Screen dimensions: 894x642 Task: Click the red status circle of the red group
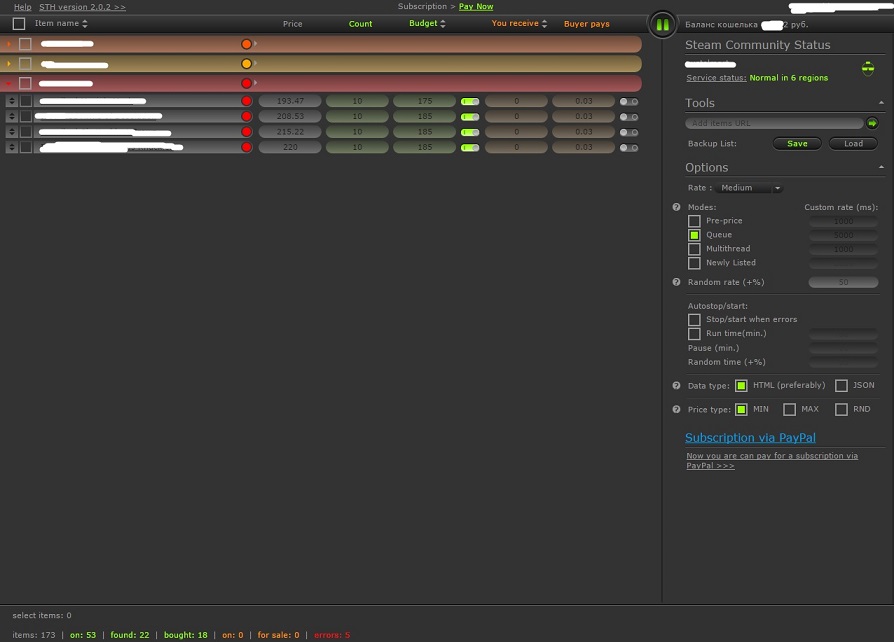pos(246,83)
